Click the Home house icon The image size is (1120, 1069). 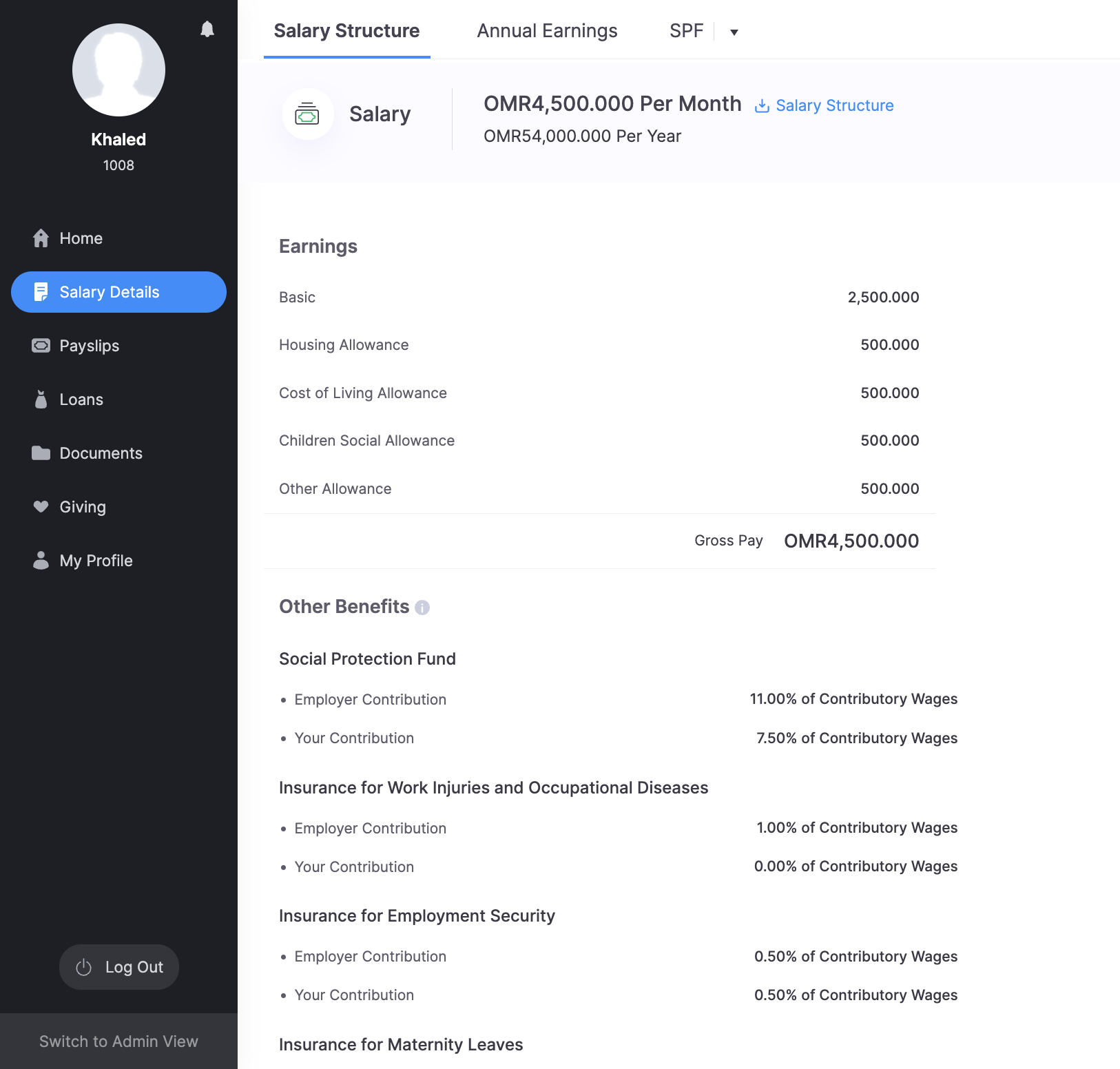tap(41, 238)
